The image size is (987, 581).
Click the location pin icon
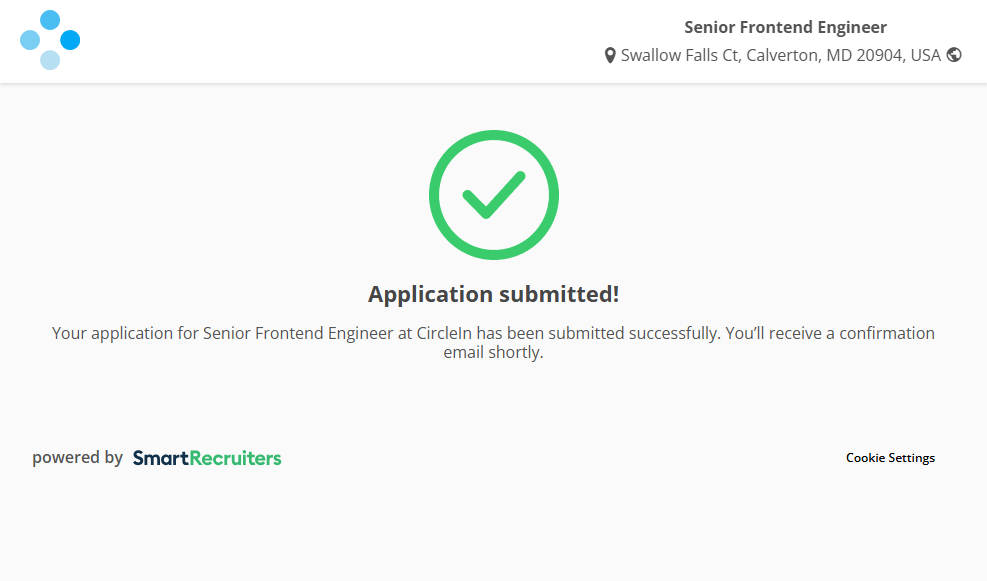[610, 56]
